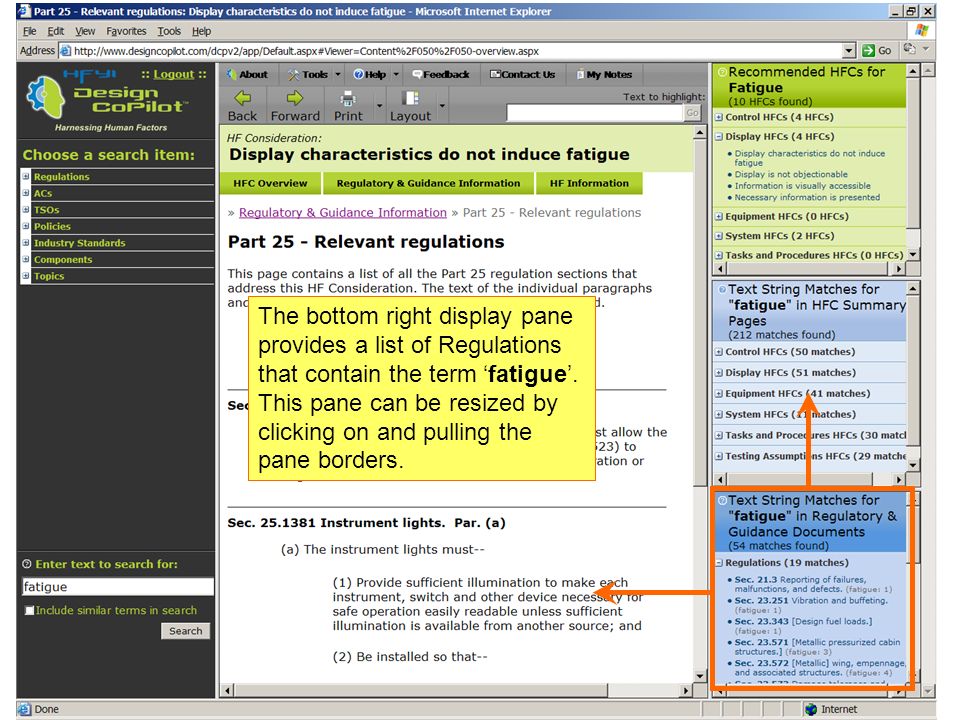Click the search text field containing fatigue
960x720 pixels.
(x=118, y=587)
